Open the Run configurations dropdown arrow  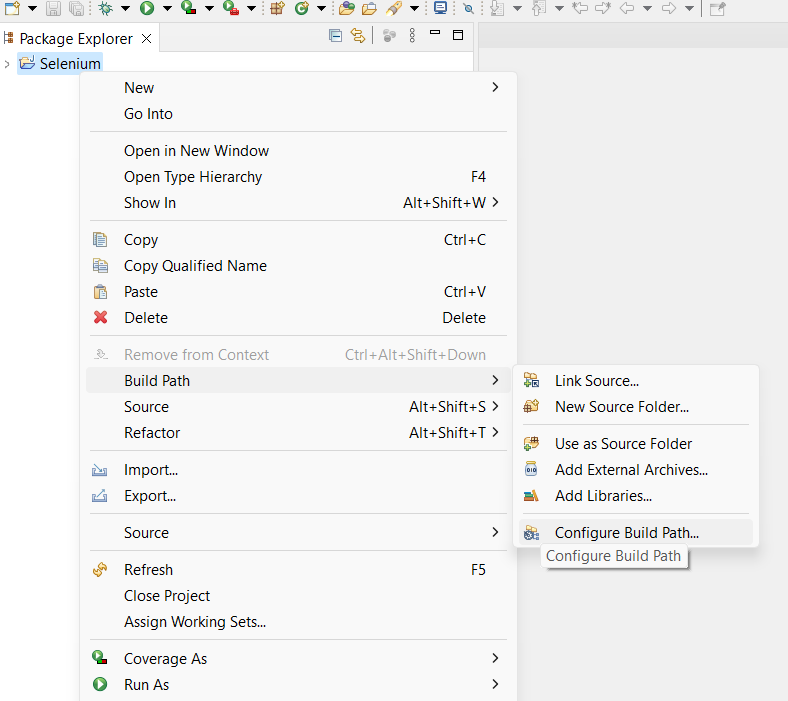167,9
